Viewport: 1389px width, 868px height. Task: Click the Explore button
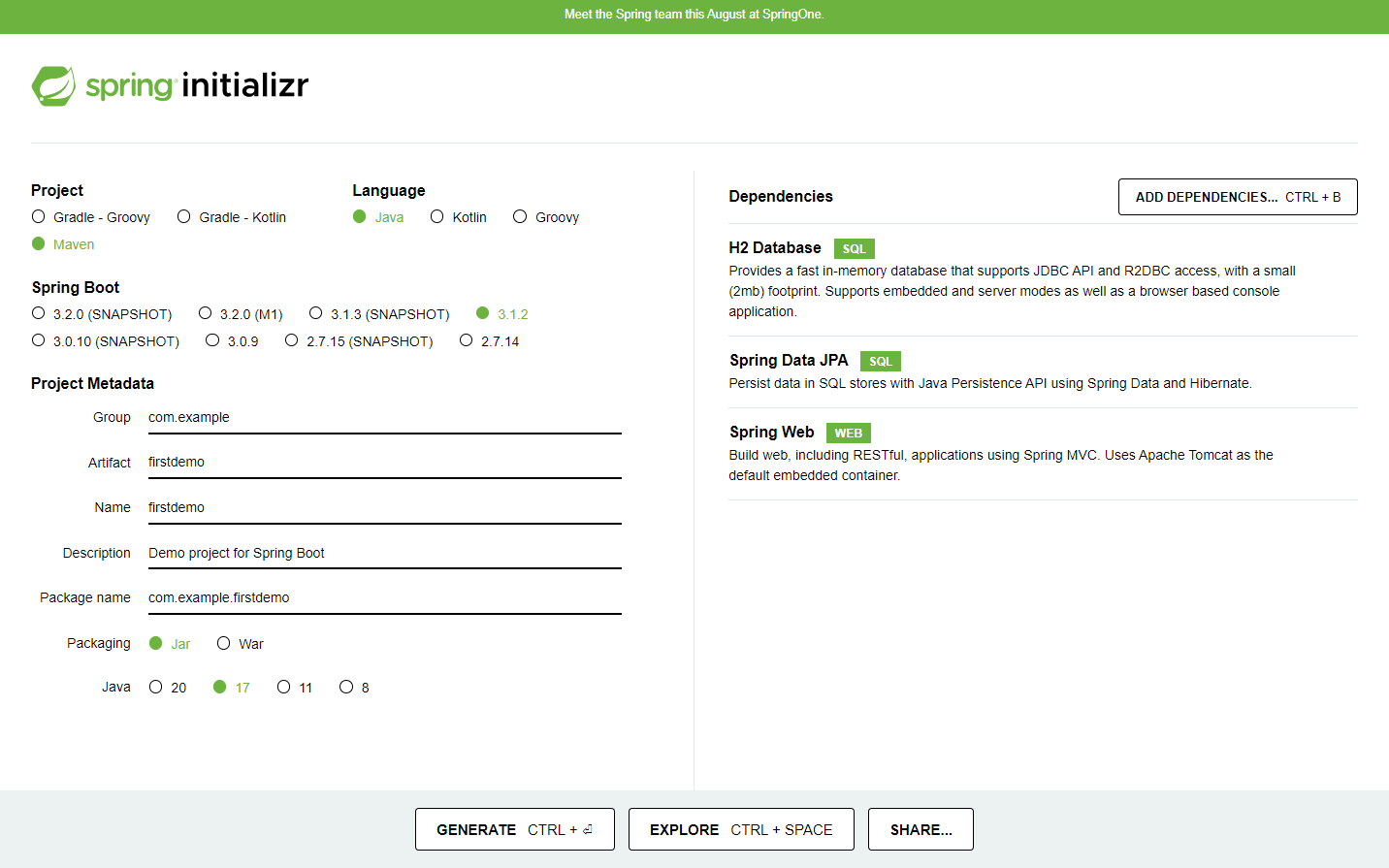[x=741, y=829]
